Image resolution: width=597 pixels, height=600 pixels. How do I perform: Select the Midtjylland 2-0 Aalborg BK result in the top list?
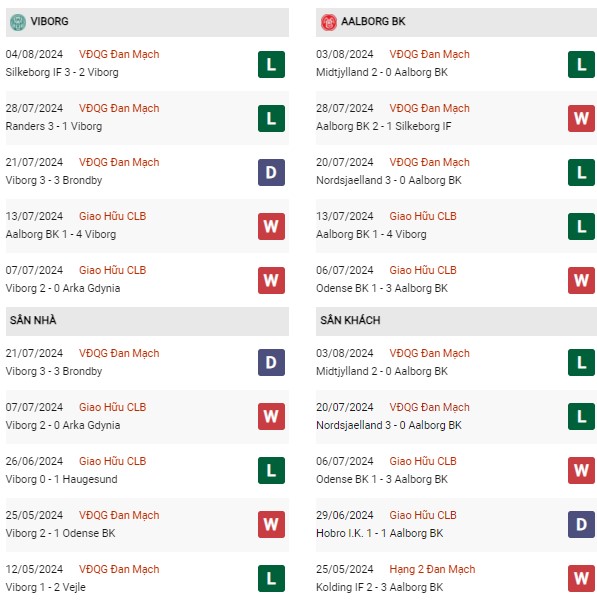click(x=382, y=72)
